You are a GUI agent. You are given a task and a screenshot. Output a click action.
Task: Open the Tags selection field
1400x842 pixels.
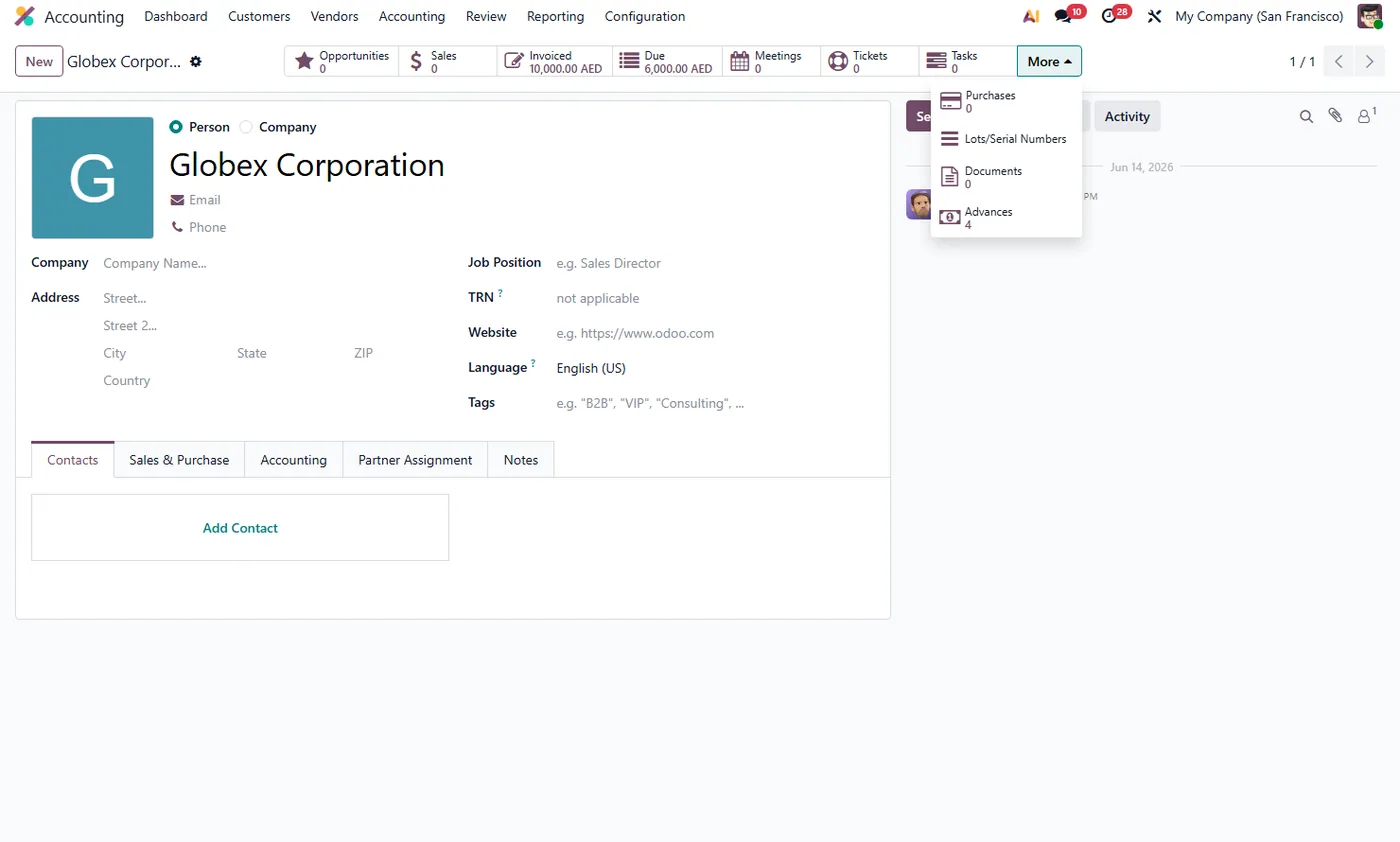tap(714, 404)
